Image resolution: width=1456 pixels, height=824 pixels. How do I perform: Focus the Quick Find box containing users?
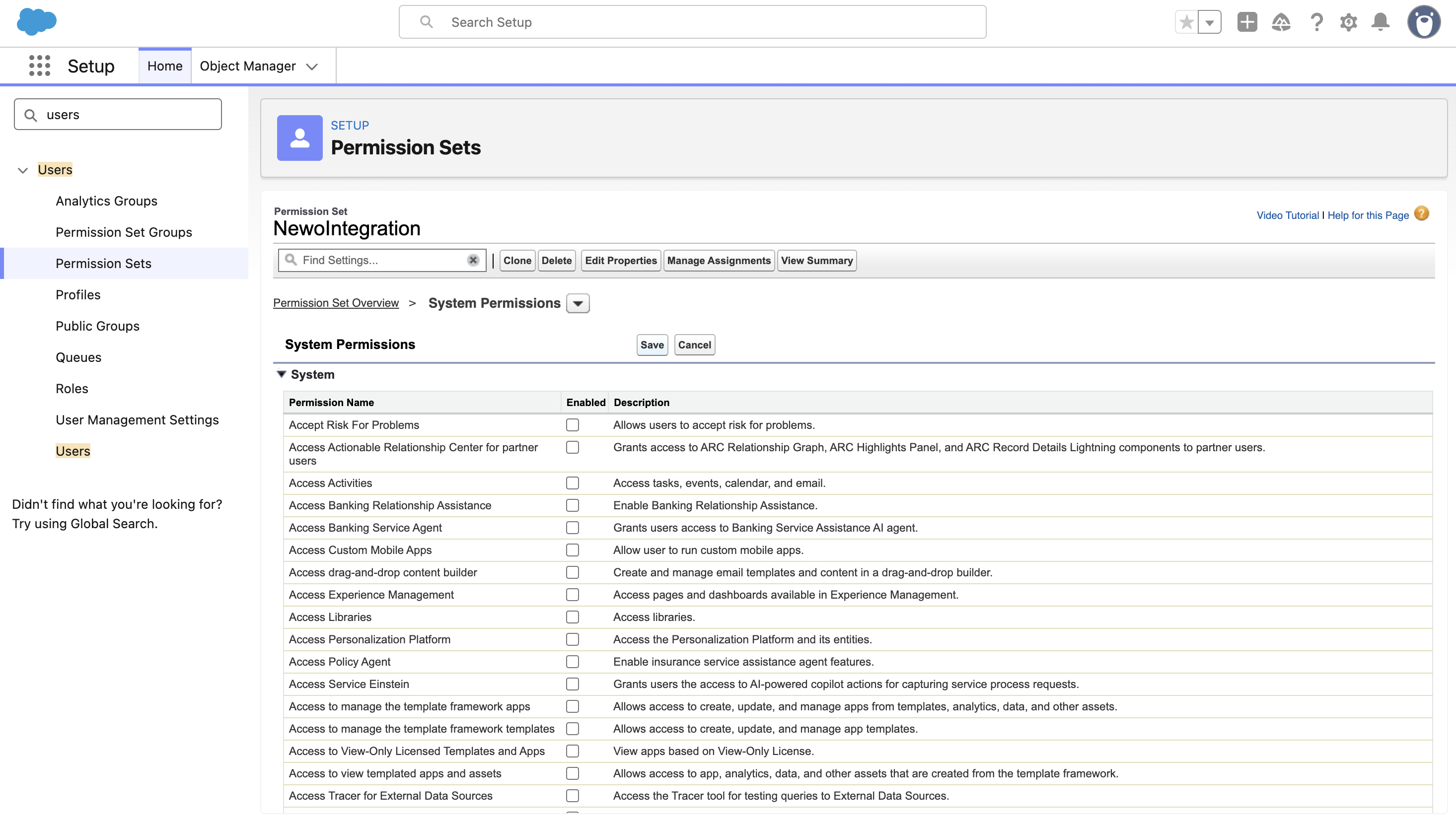click(118, 114)
